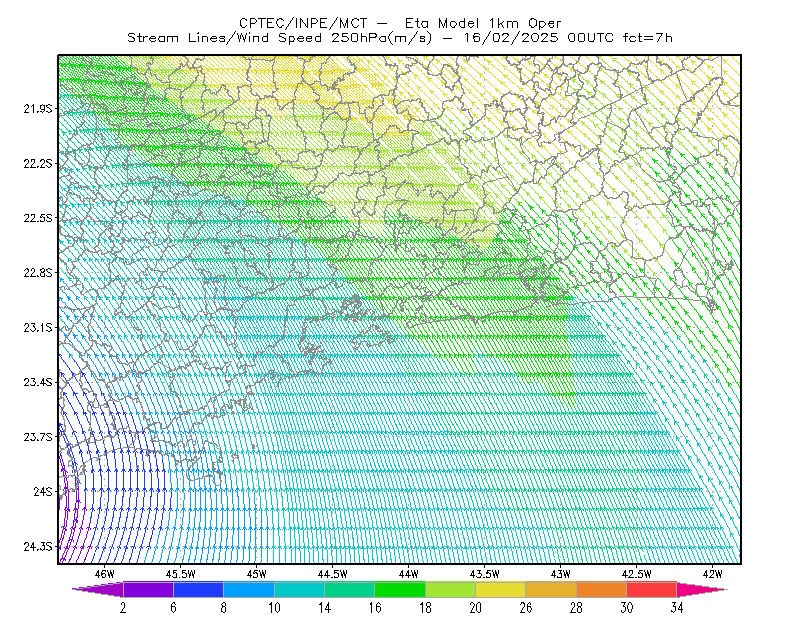
Task: Click the bright green 16–18 legend swatch
Action: coord(400,589)
